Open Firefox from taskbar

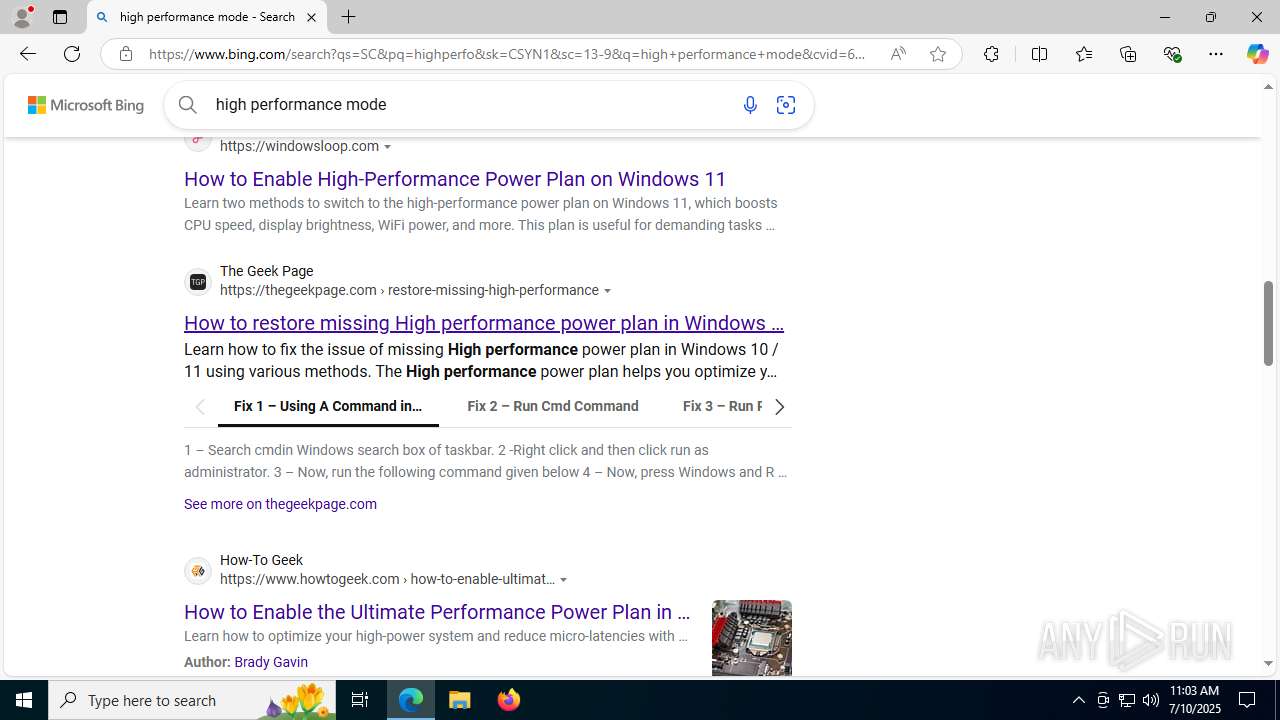coord(509,700)
